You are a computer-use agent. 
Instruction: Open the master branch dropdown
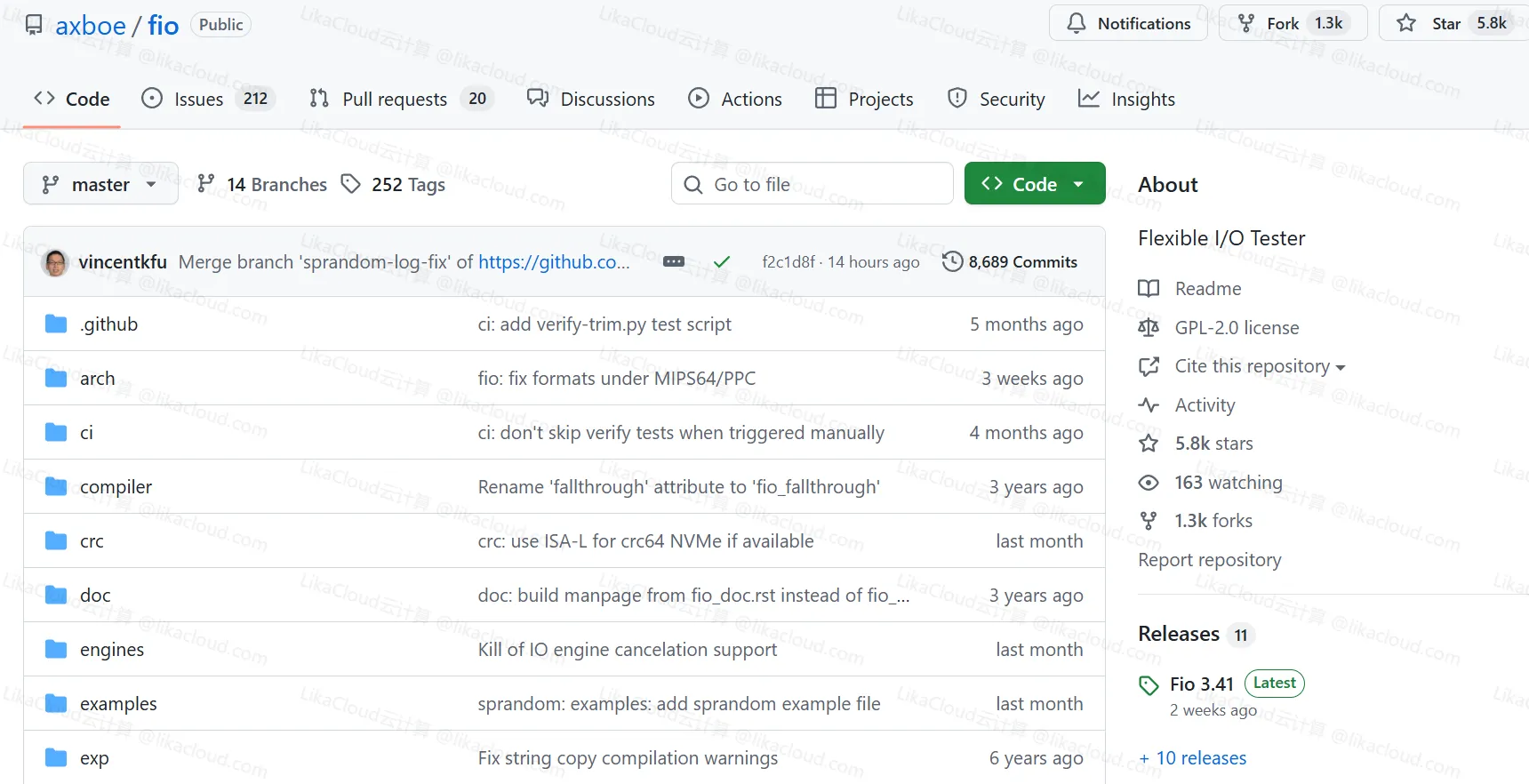click(x=100, y=184)
